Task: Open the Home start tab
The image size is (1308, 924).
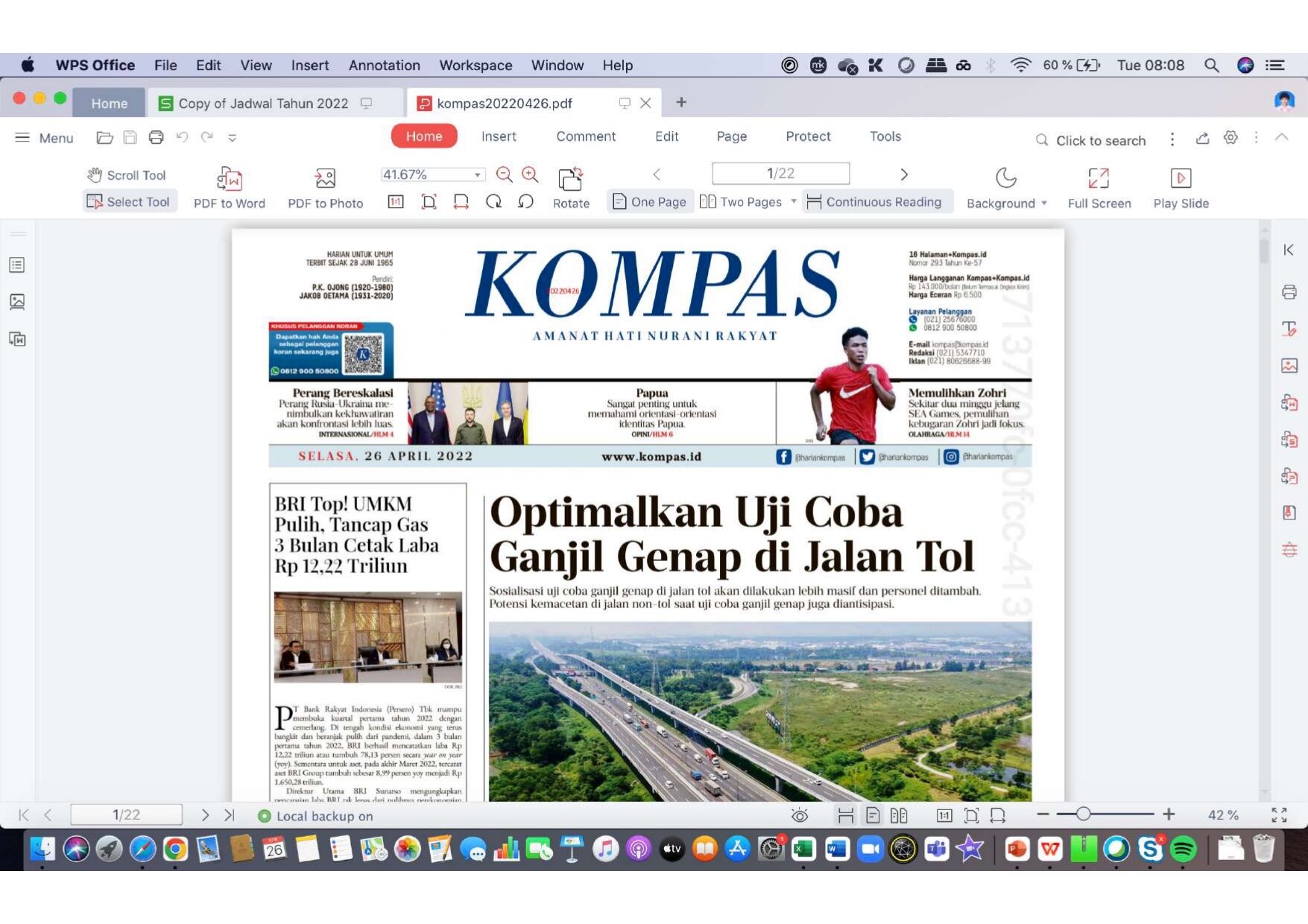Action: [x=109, y=103]
